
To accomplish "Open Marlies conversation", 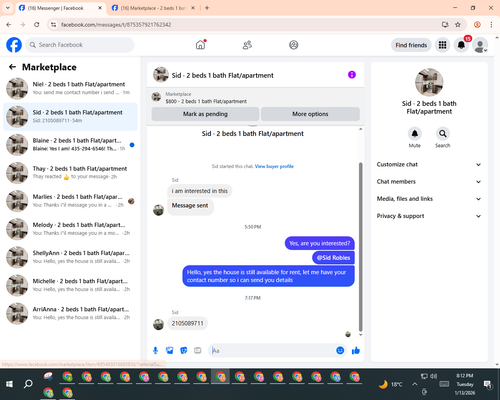I will (x=70, y=201).
